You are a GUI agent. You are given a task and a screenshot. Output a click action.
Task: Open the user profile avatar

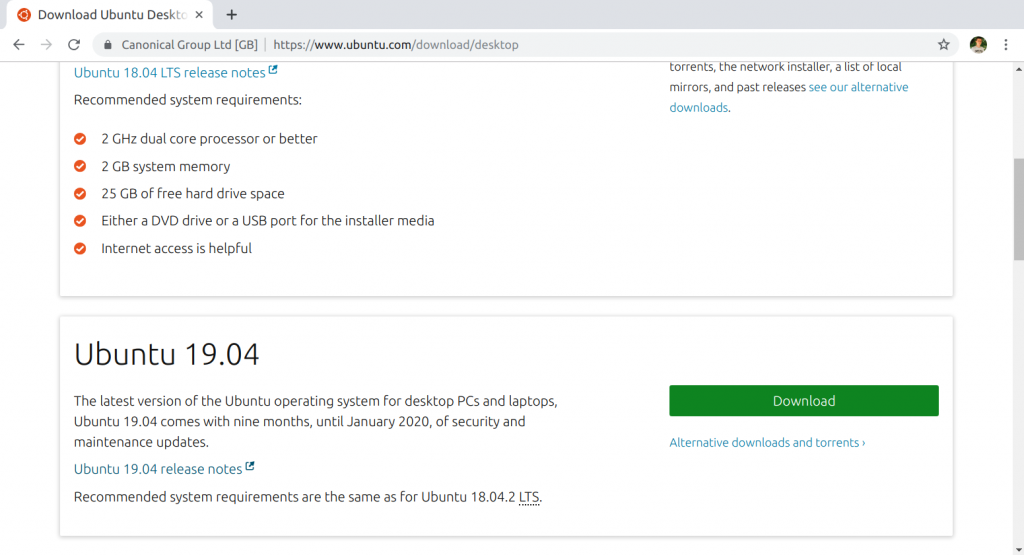978,45
